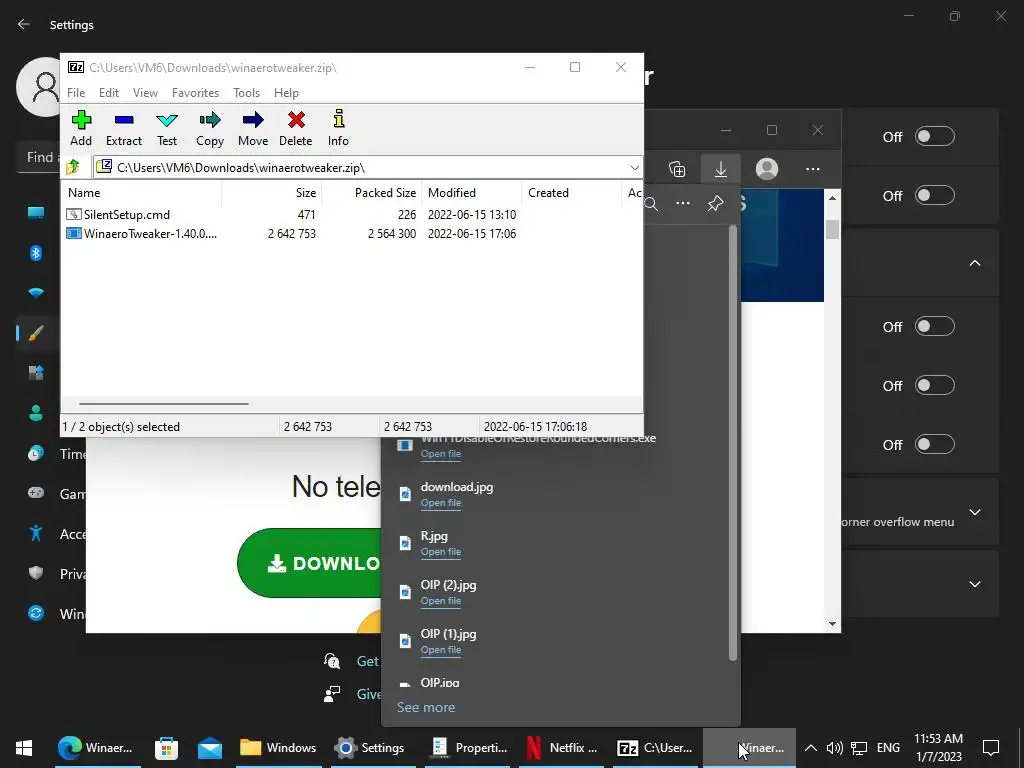Screen dimensions: 1024x768
Task: Sort by the Packed Size column header
Action: [x=372, y=193]
